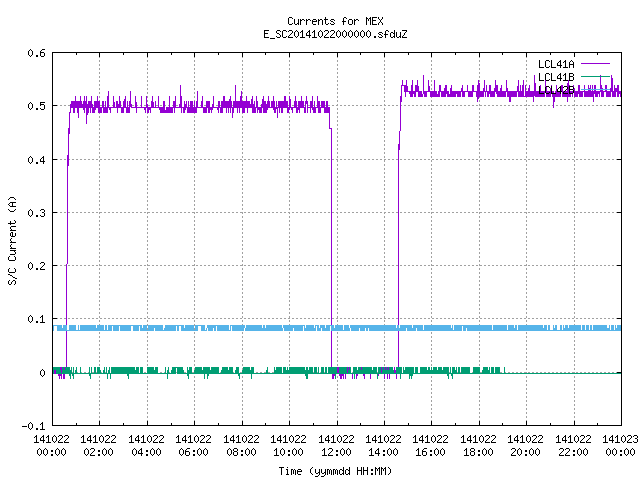
Task: Click the 0.5 y-axis tick label
Action: coord(36,106)
